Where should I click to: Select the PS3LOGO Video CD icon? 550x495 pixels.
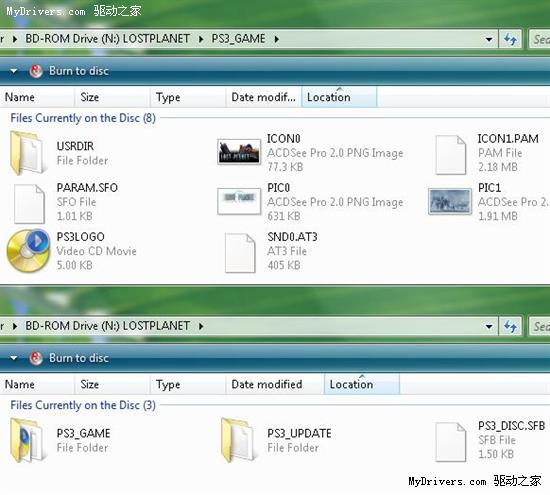(x=28, y=251)
